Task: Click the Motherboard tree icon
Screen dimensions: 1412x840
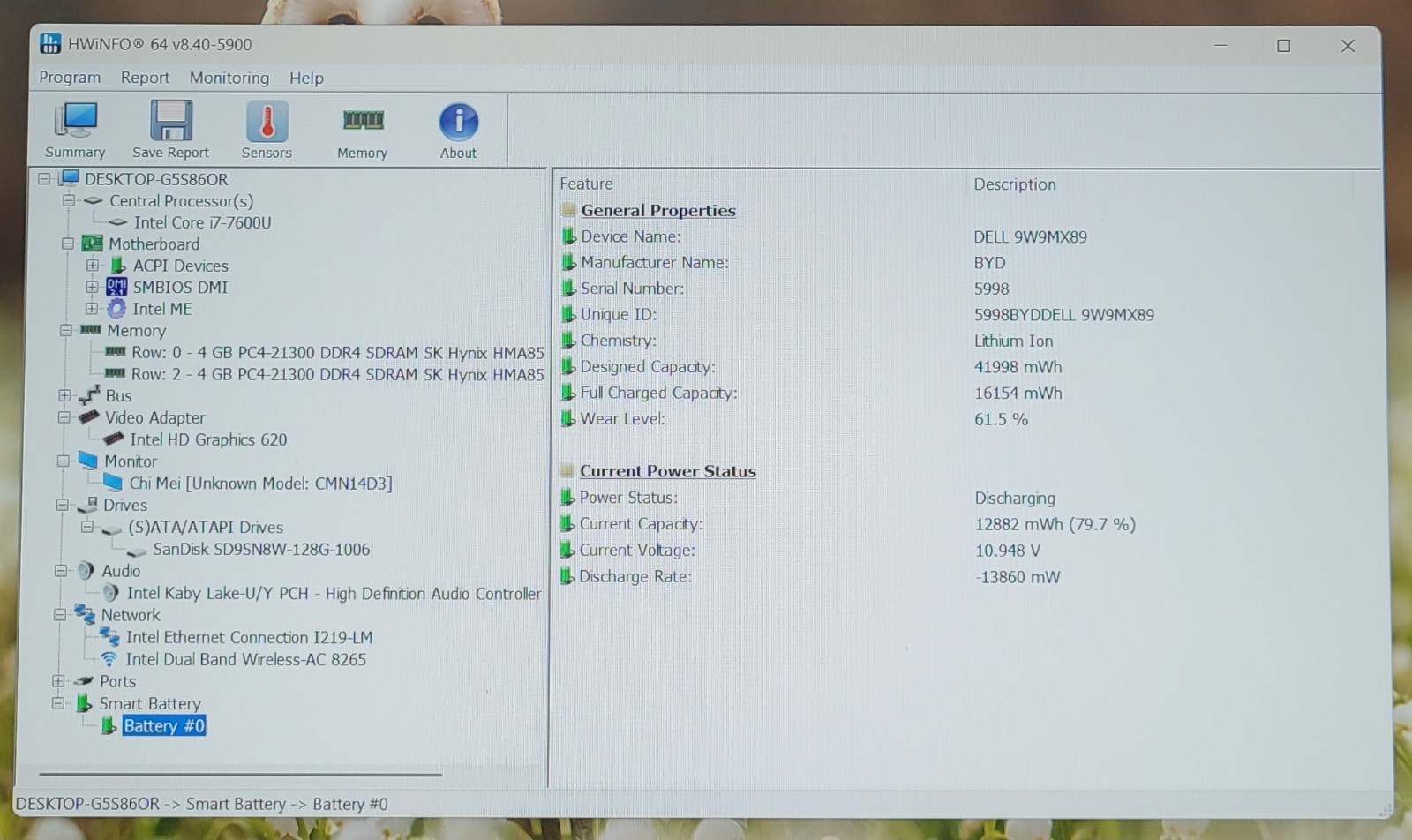Action: [x=92, y=244]
